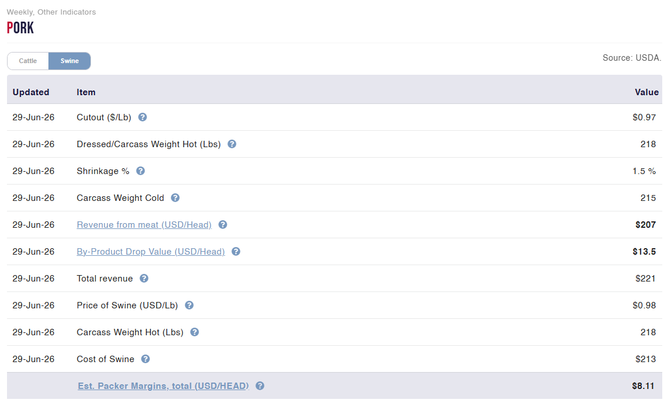Show info for Shrinkage % help icon
Viewport: 664px width, 403px height.
(x=141, y=171)
